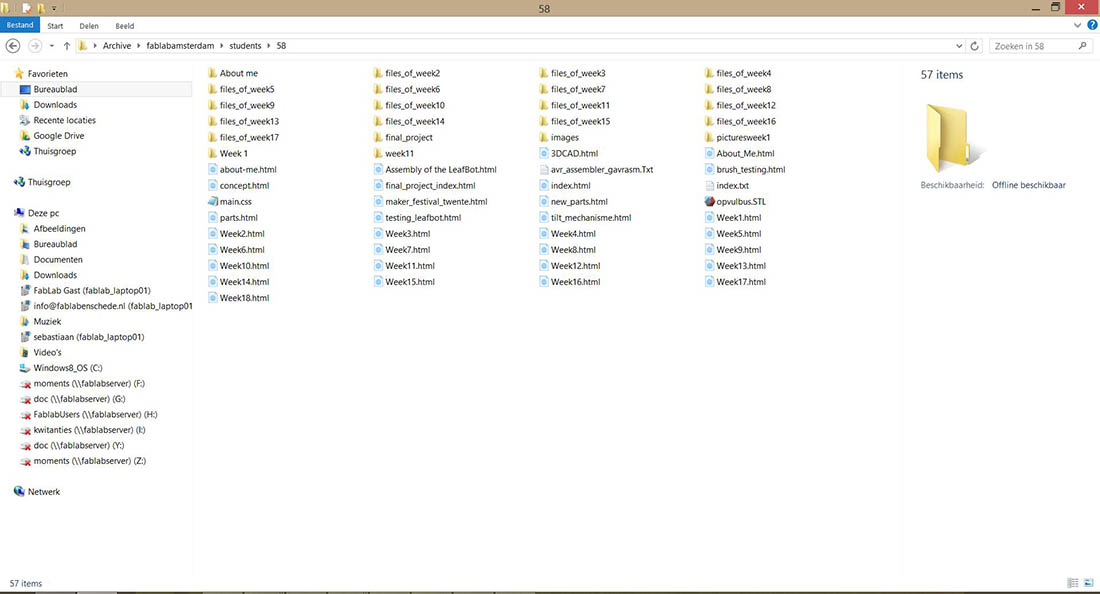Open Afbeeldingen under Deze pc
1100x594 pixels.
(60, 229)
